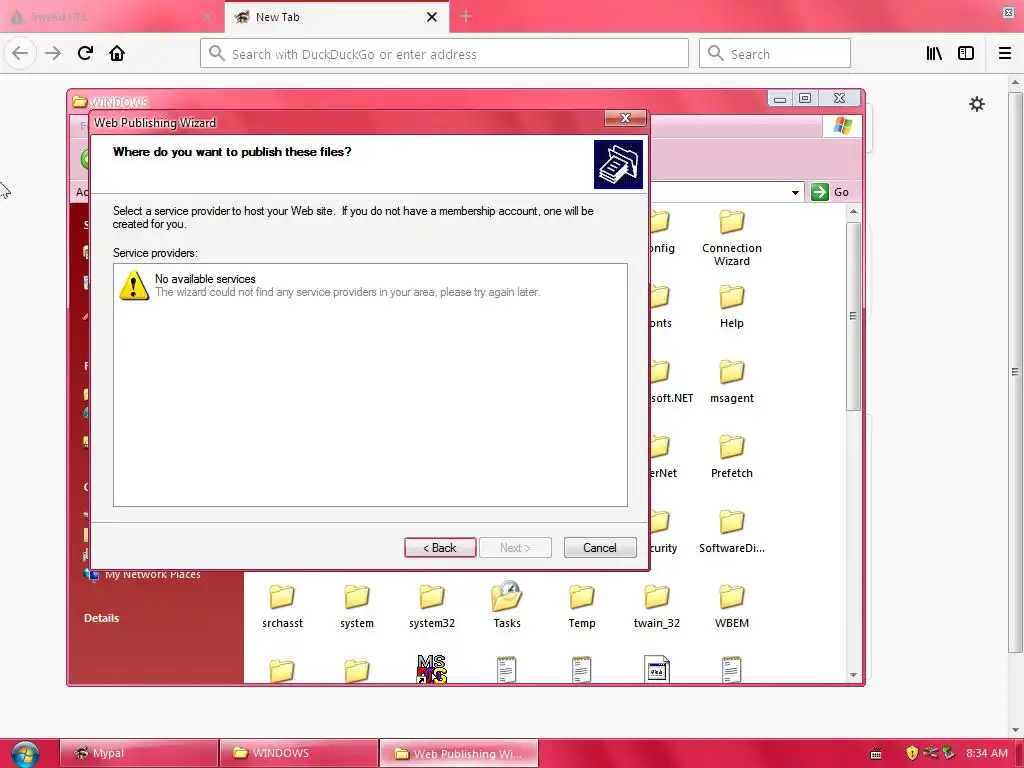The height and width of the screenshot is (768, 1024).
Task: Switch to Web Publishing Wi... taskbar button
Action: [458, 753]
